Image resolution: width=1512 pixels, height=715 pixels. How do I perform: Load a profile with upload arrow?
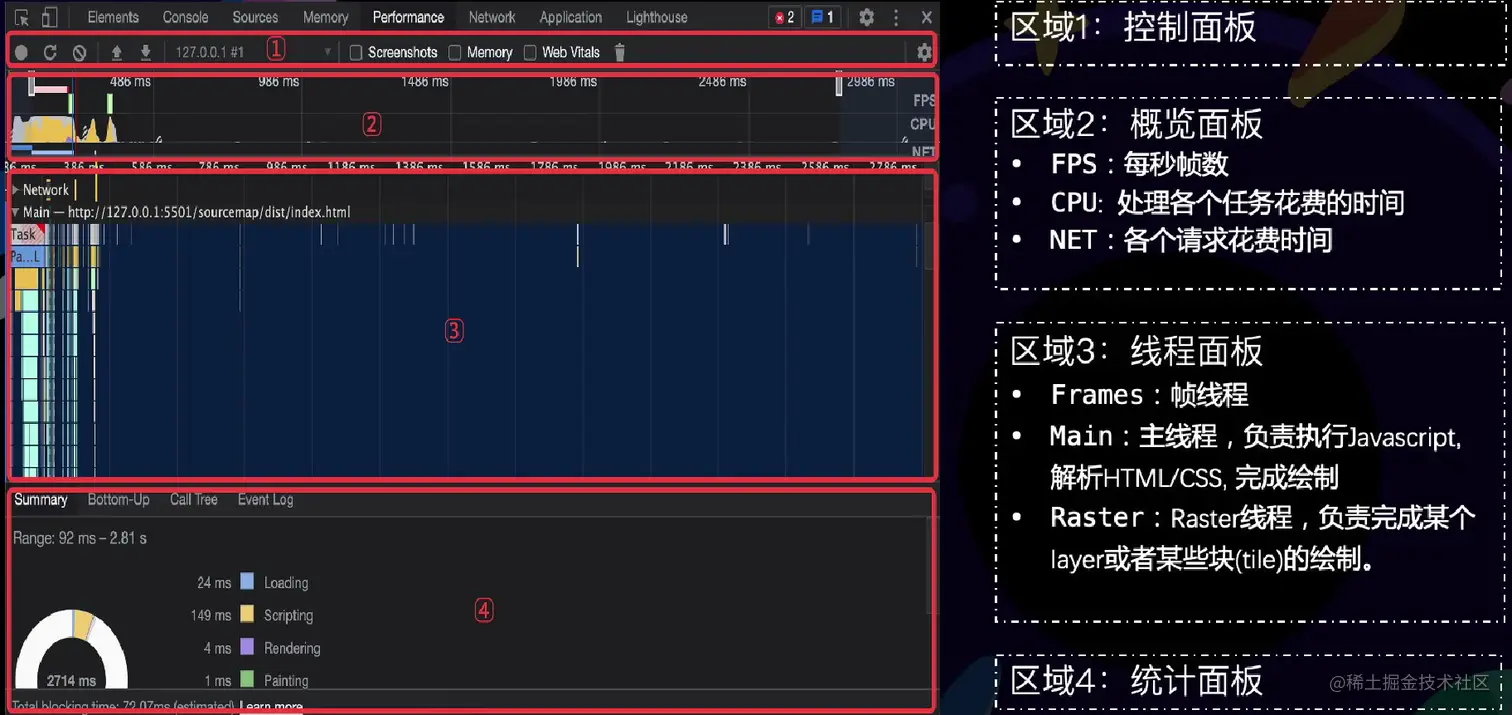pos(117,52)
